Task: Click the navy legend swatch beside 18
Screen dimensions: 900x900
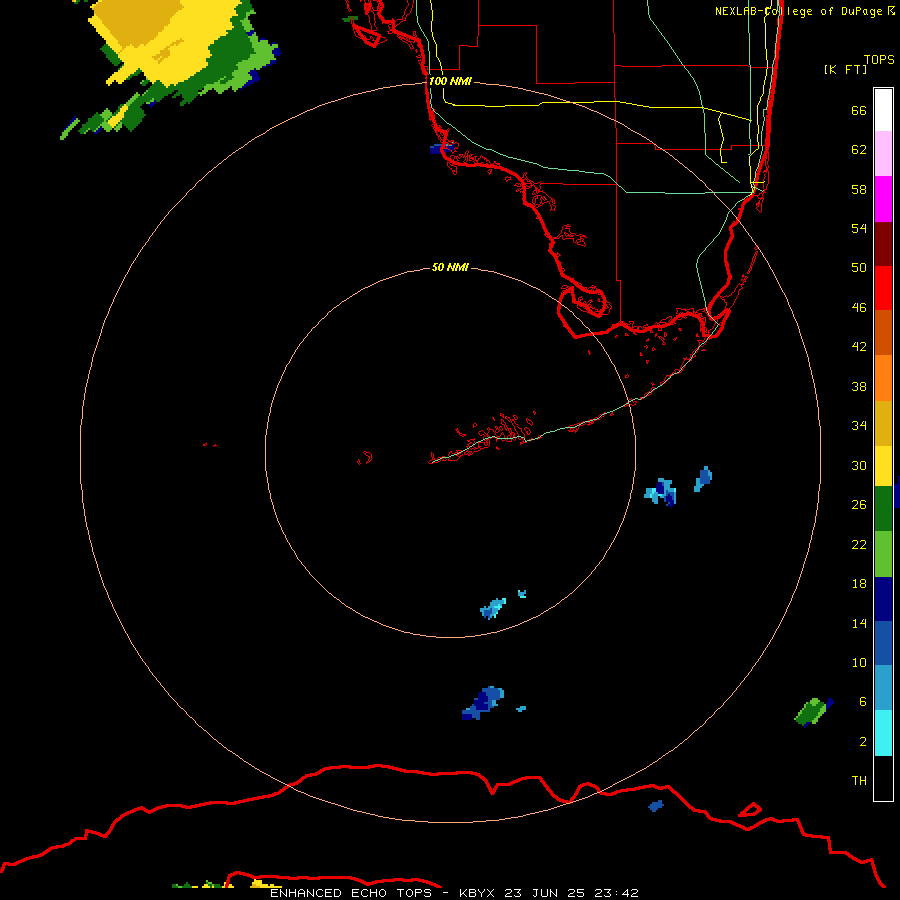Action: pos(883,599)
